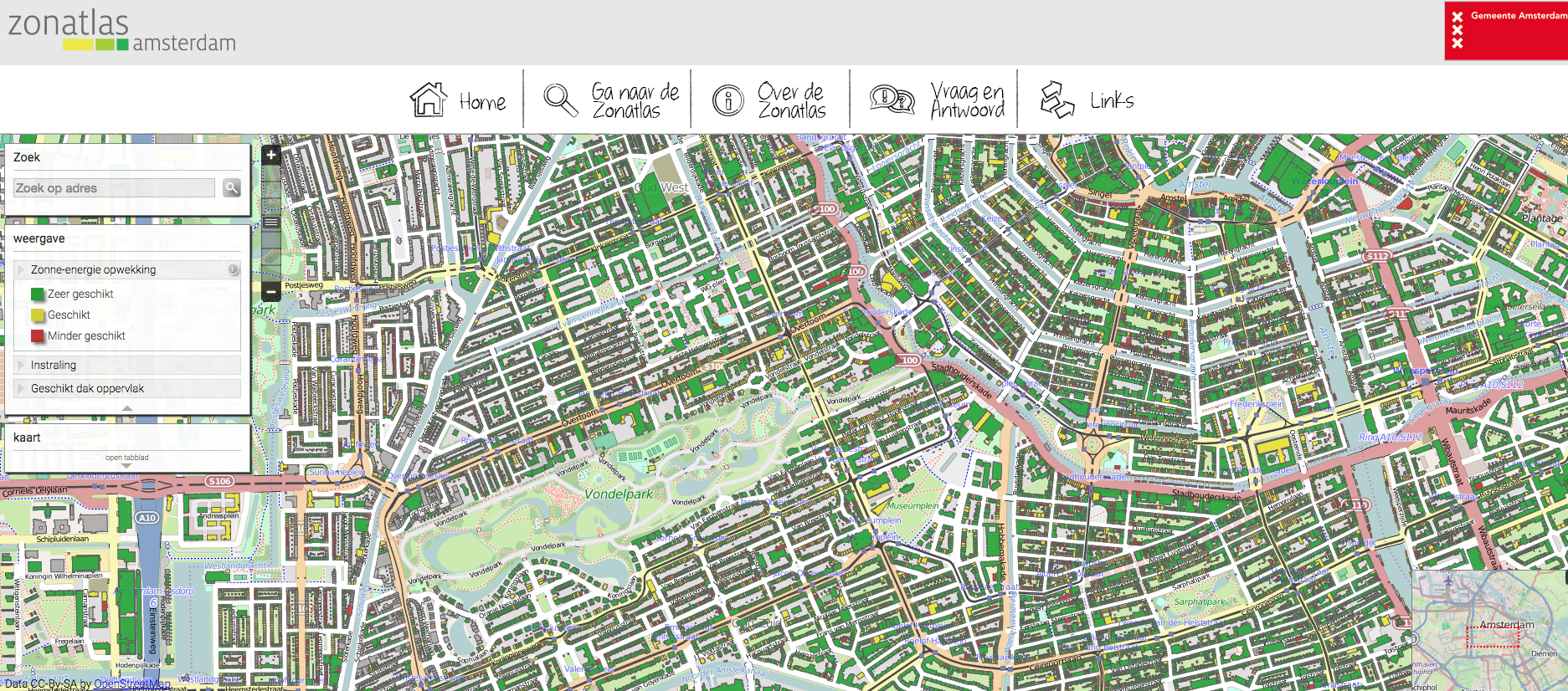Viewport: 1568px width, 691px height.
Task: Click the zonatlas amsterdam logo
Action: point(122,30)
